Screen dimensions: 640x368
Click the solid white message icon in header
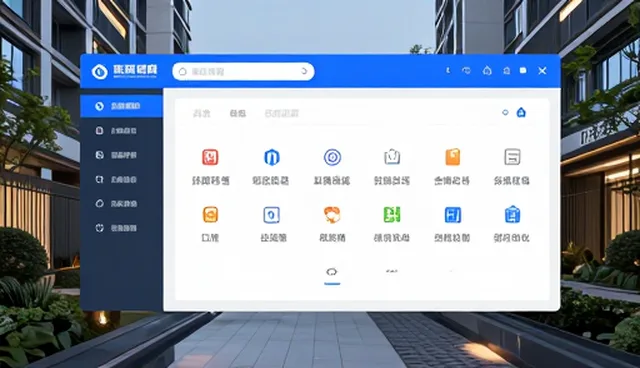523,71
